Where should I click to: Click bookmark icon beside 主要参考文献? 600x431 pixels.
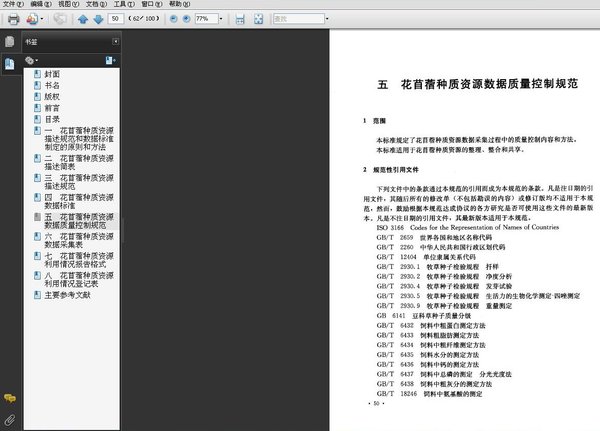point(37,295)
